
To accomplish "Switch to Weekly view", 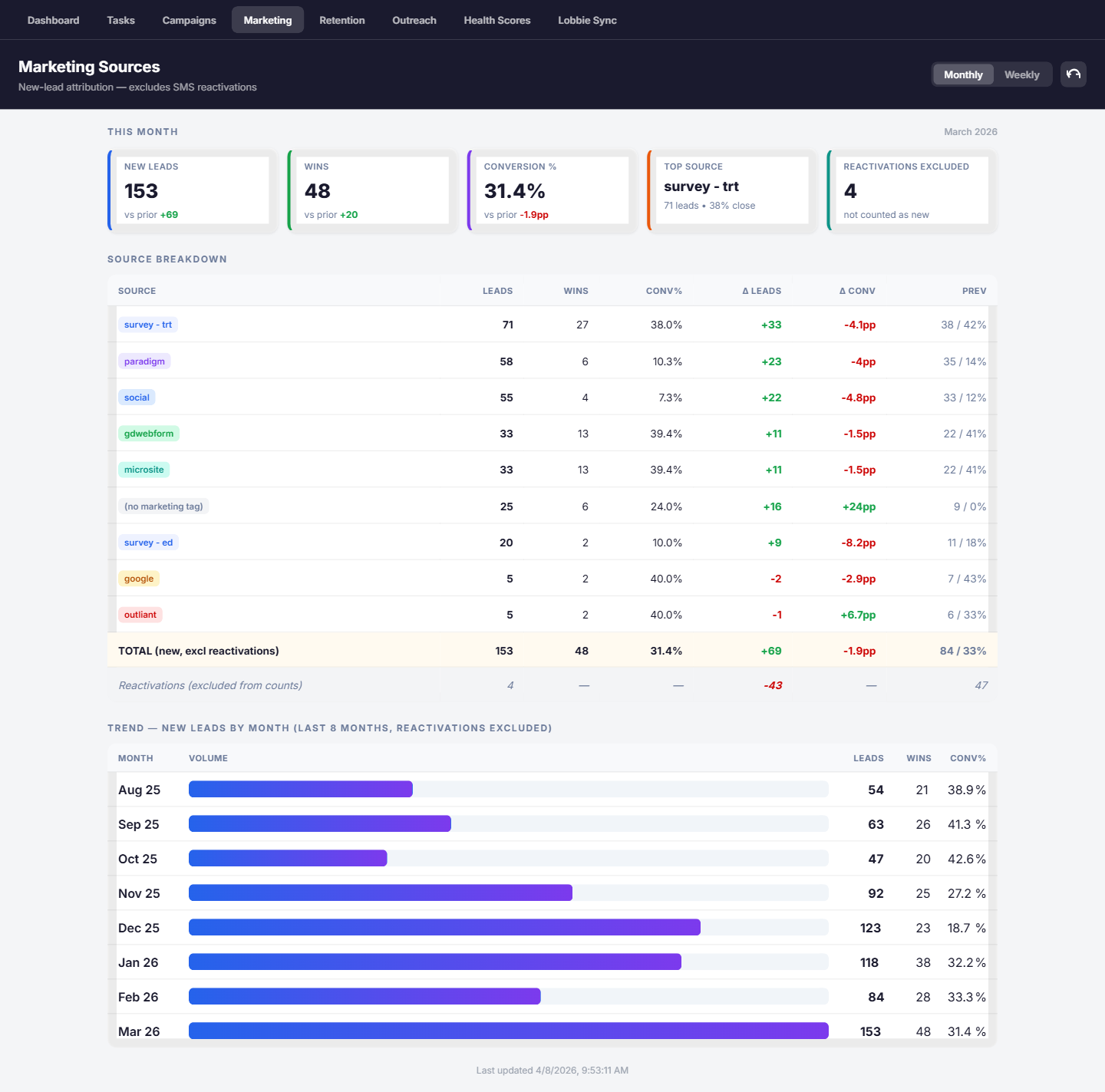I will (1021, 74).
